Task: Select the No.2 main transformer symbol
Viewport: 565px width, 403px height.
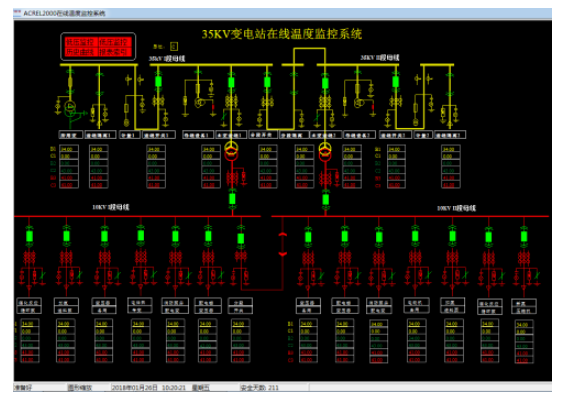Action: click(x=325, y=151)
